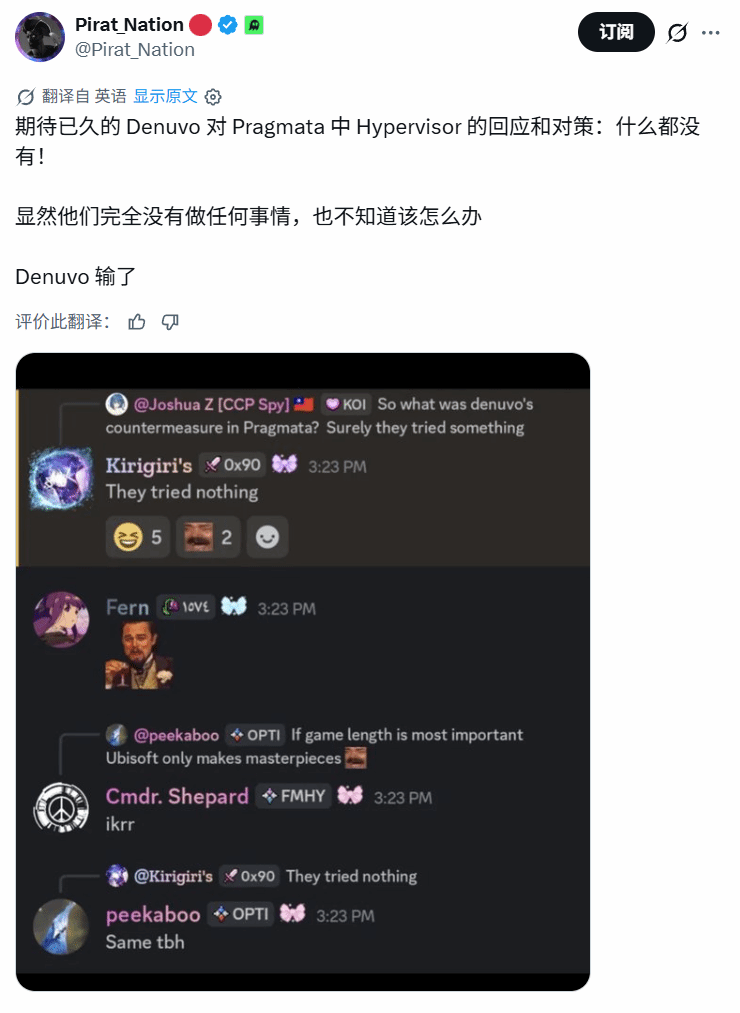Click the Pirat_Nation display name
The width and height of the screenshot is (740, 1013).
pos(129,25)
